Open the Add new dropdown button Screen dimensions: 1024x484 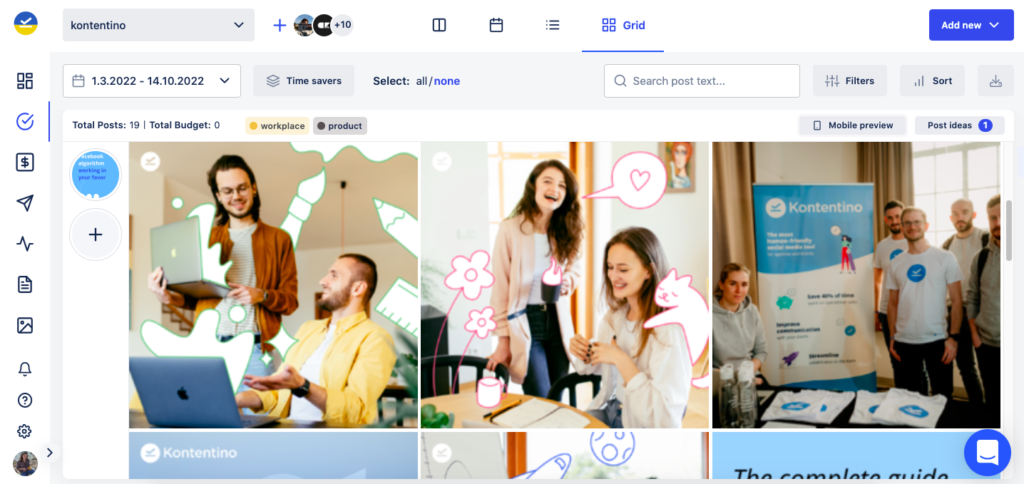pyautogui.click(x=971, y=25)
